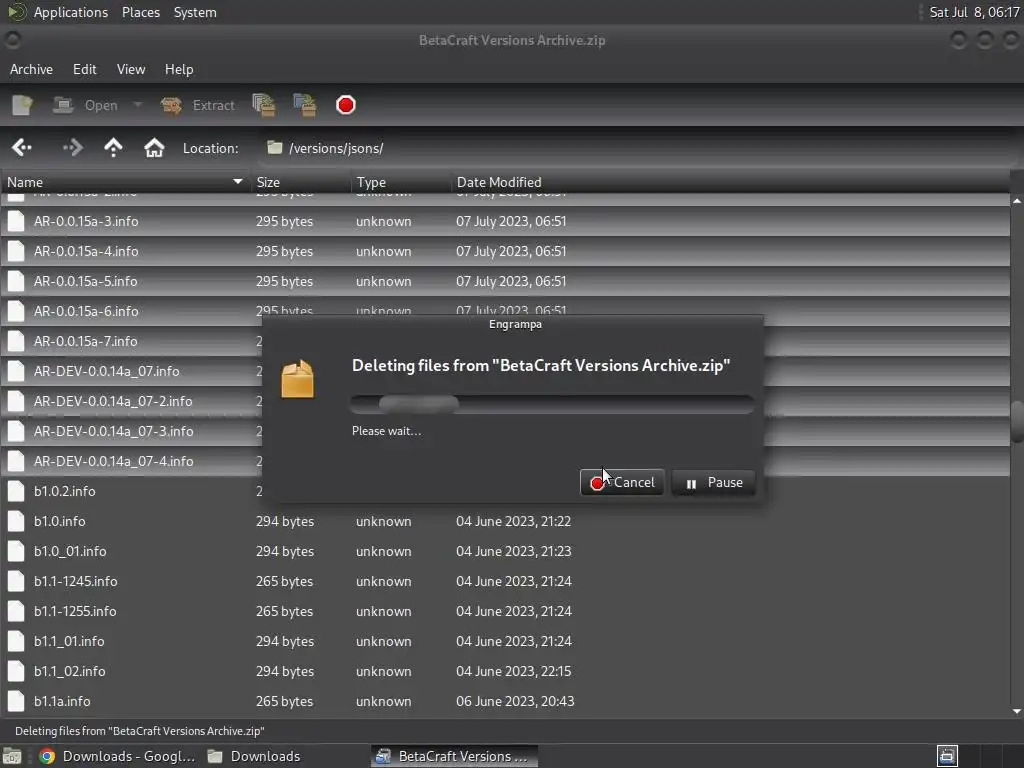The width and height of the screenshot is (1024, 768).
Task: Expand the Open recent dropdown arrow
Action: coord(137,104)
